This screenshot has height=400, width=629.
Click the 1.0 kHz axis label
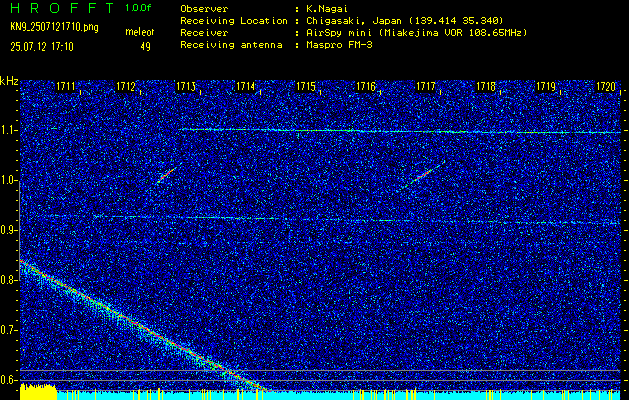point(9,181)
